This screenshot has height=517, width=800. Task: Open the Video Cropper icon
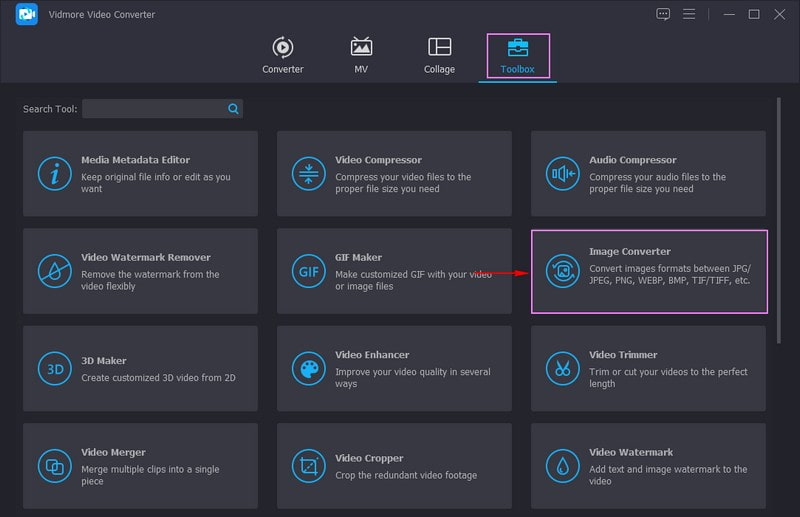pyautogui.click(x=308, y=466)
